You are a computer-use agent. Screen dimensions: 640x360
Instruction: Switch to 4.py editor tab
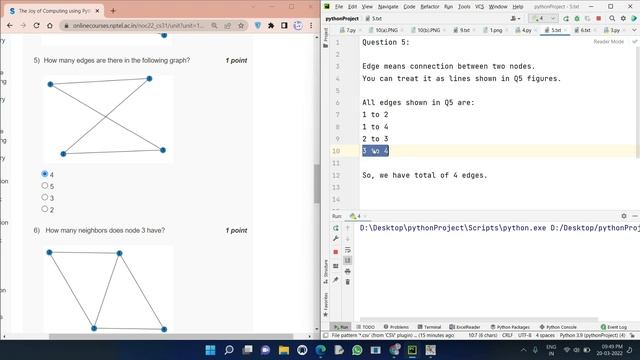tap(526, 30)
